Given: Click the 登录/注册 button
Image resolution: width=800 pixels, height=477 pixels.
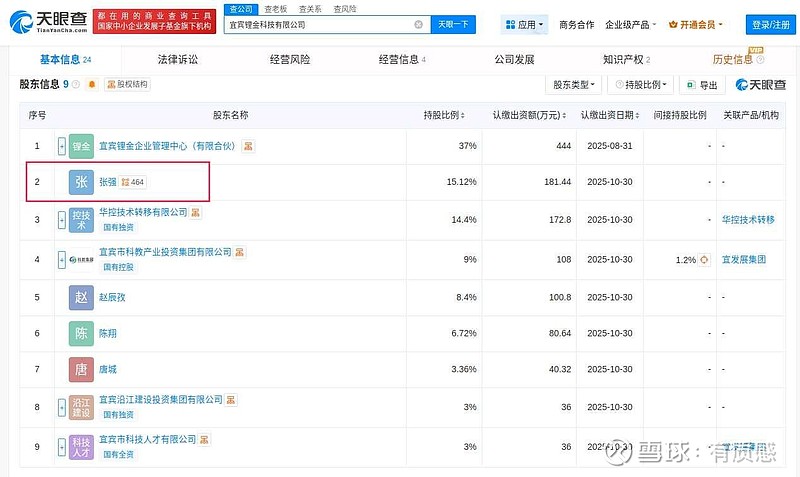Looking at the screenshot, I should (x=770, y=24).
